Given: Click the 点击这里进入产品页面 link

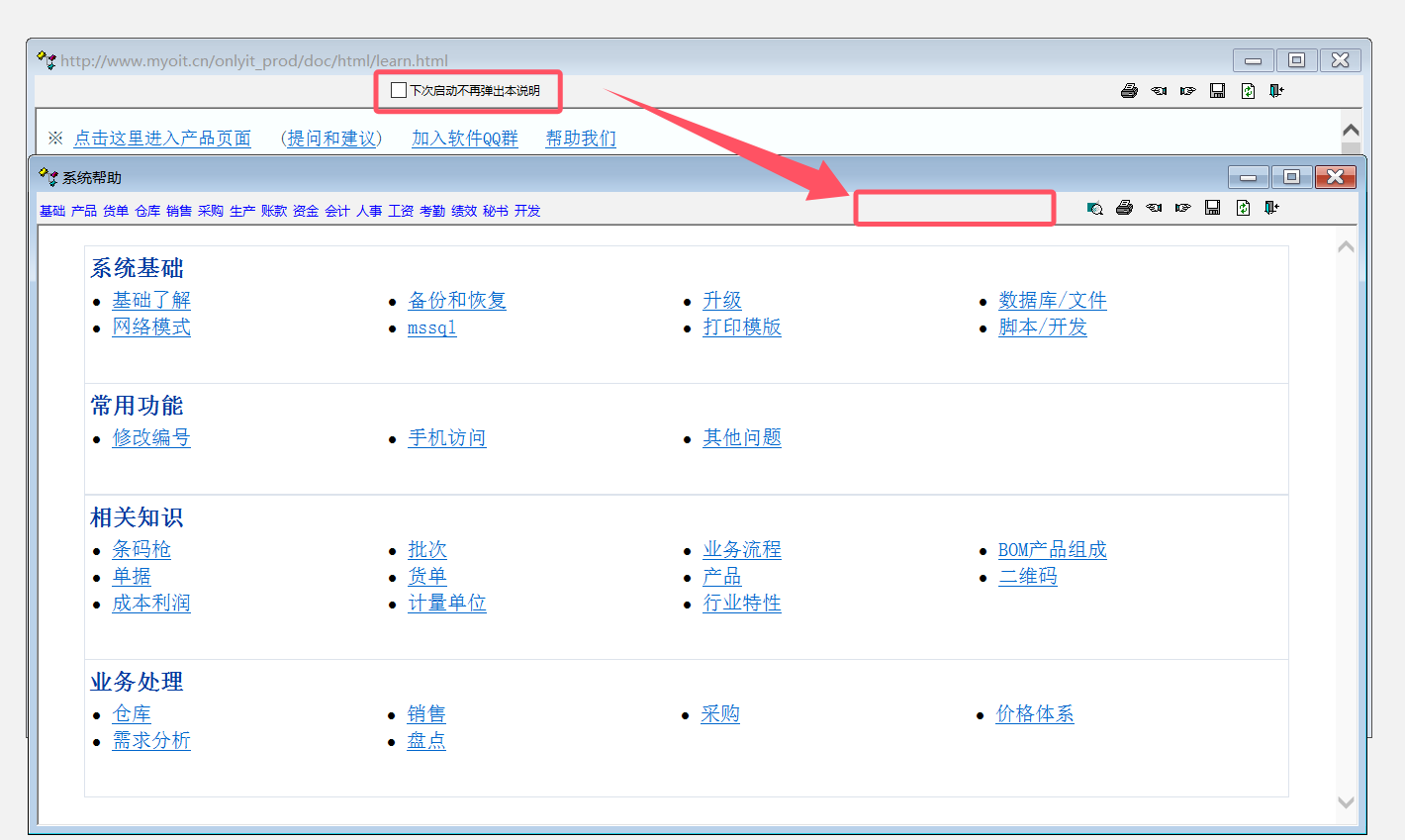Looking at the screenshot, I should point(162,139).
